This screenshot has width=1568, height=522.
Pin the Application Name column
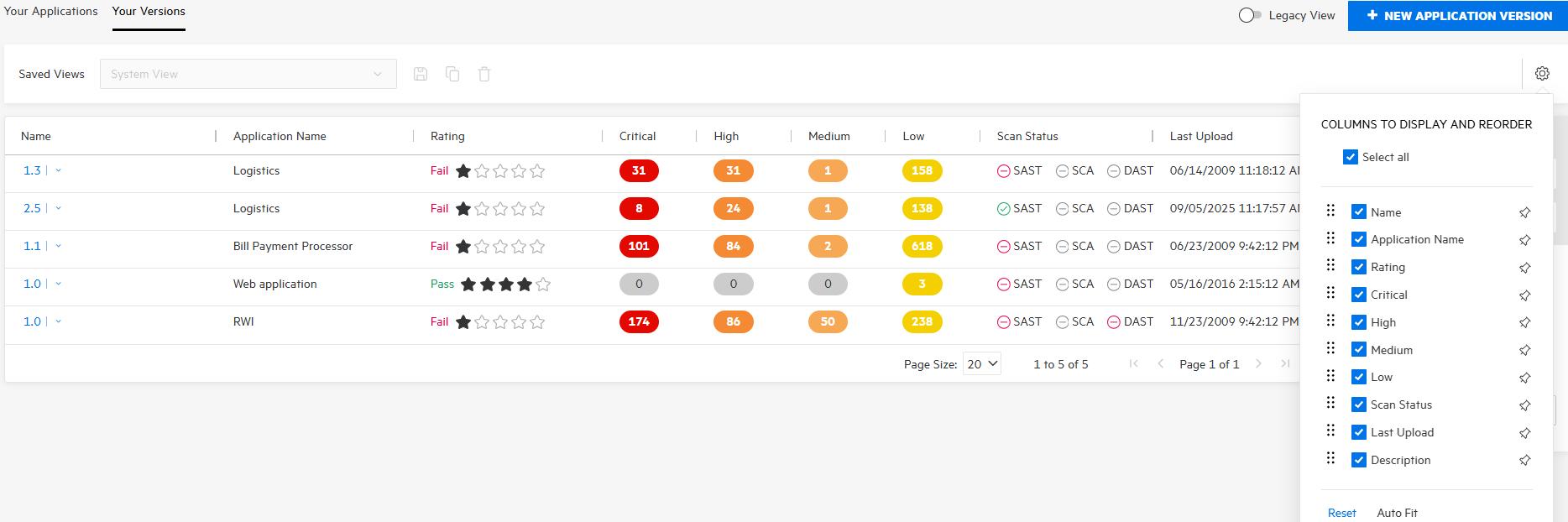coord(1524,240)
